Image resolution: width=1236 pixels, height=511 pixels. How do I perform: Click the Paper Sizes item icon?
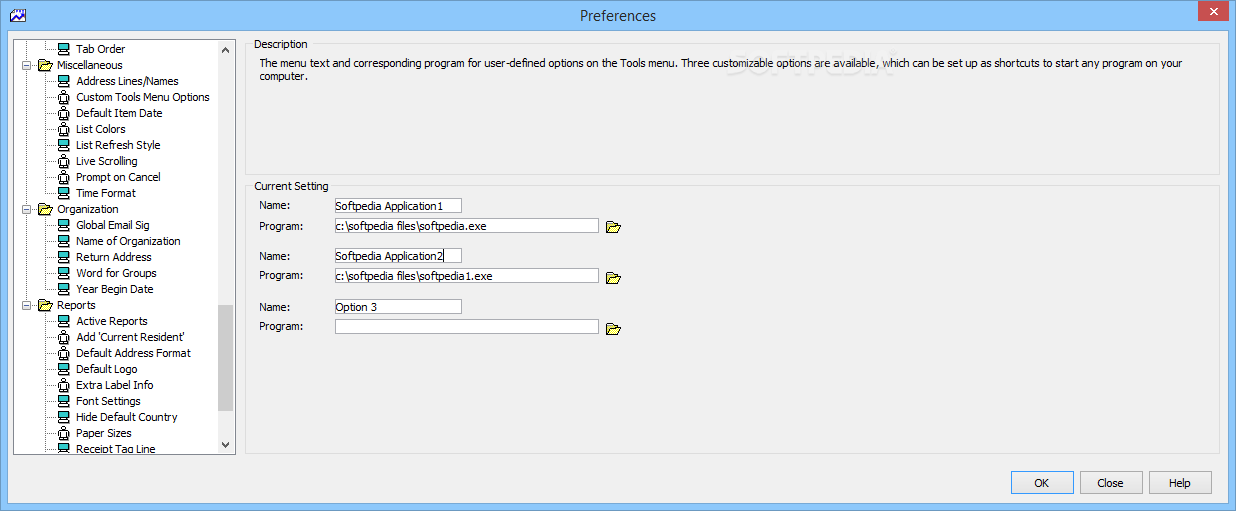[64, 433]
